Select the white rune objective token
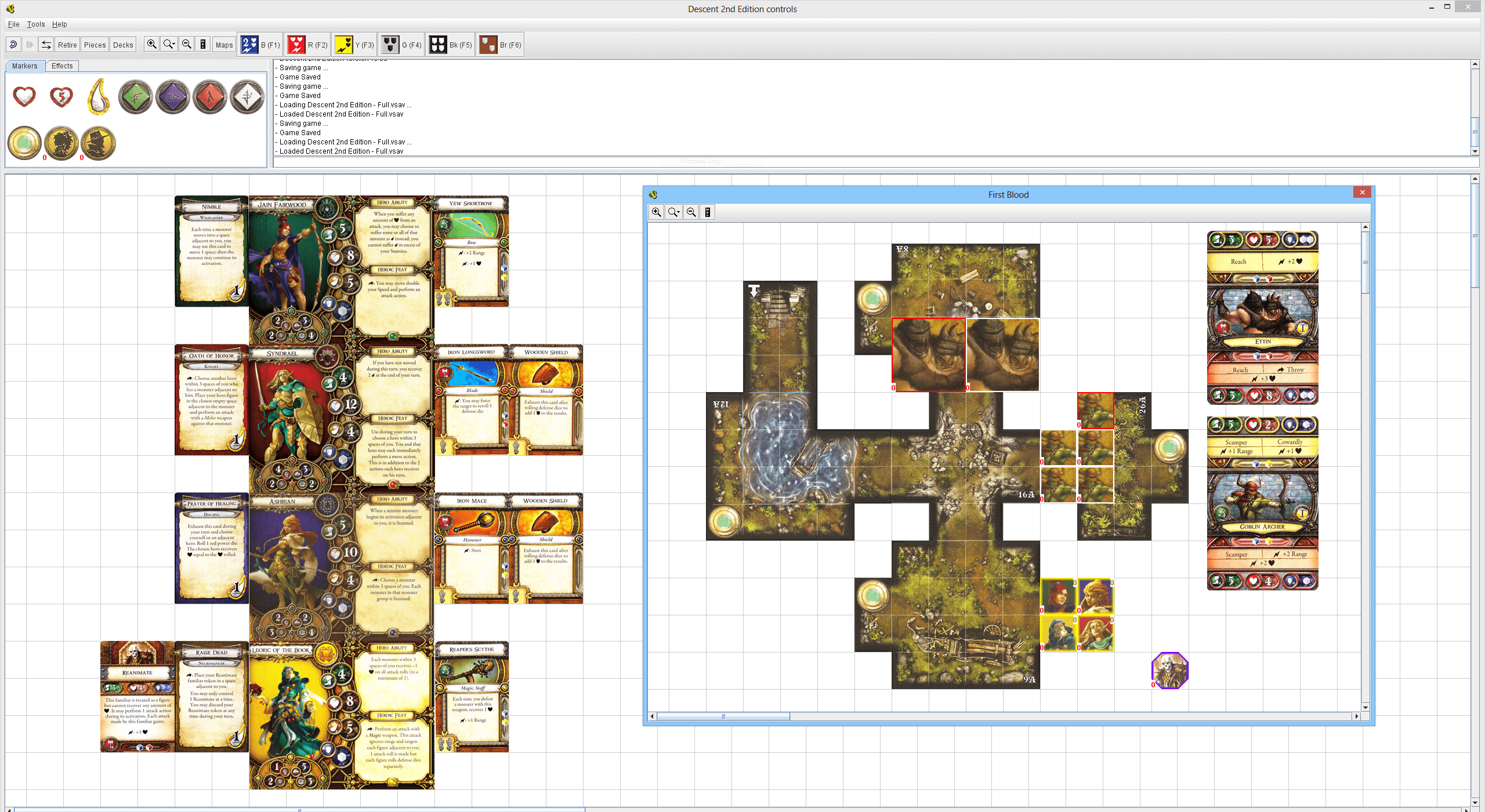Screen dimensions: 1485x812 coord(247,96)
